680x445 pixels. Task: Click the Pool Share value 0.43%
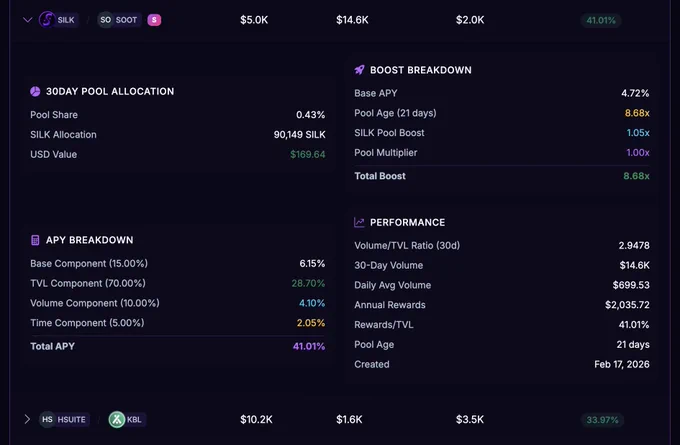click(311, 115)
